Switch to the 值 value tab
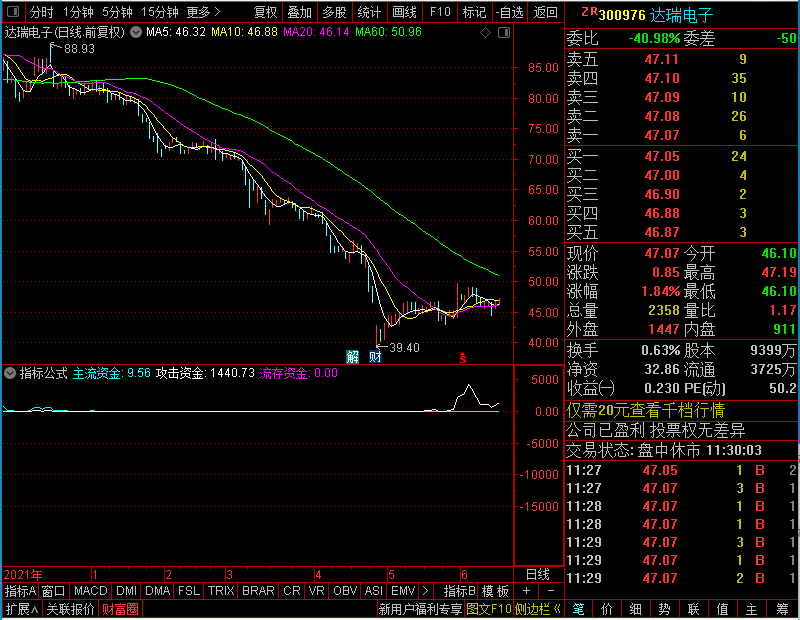The image size is (800, 620). 722,609
